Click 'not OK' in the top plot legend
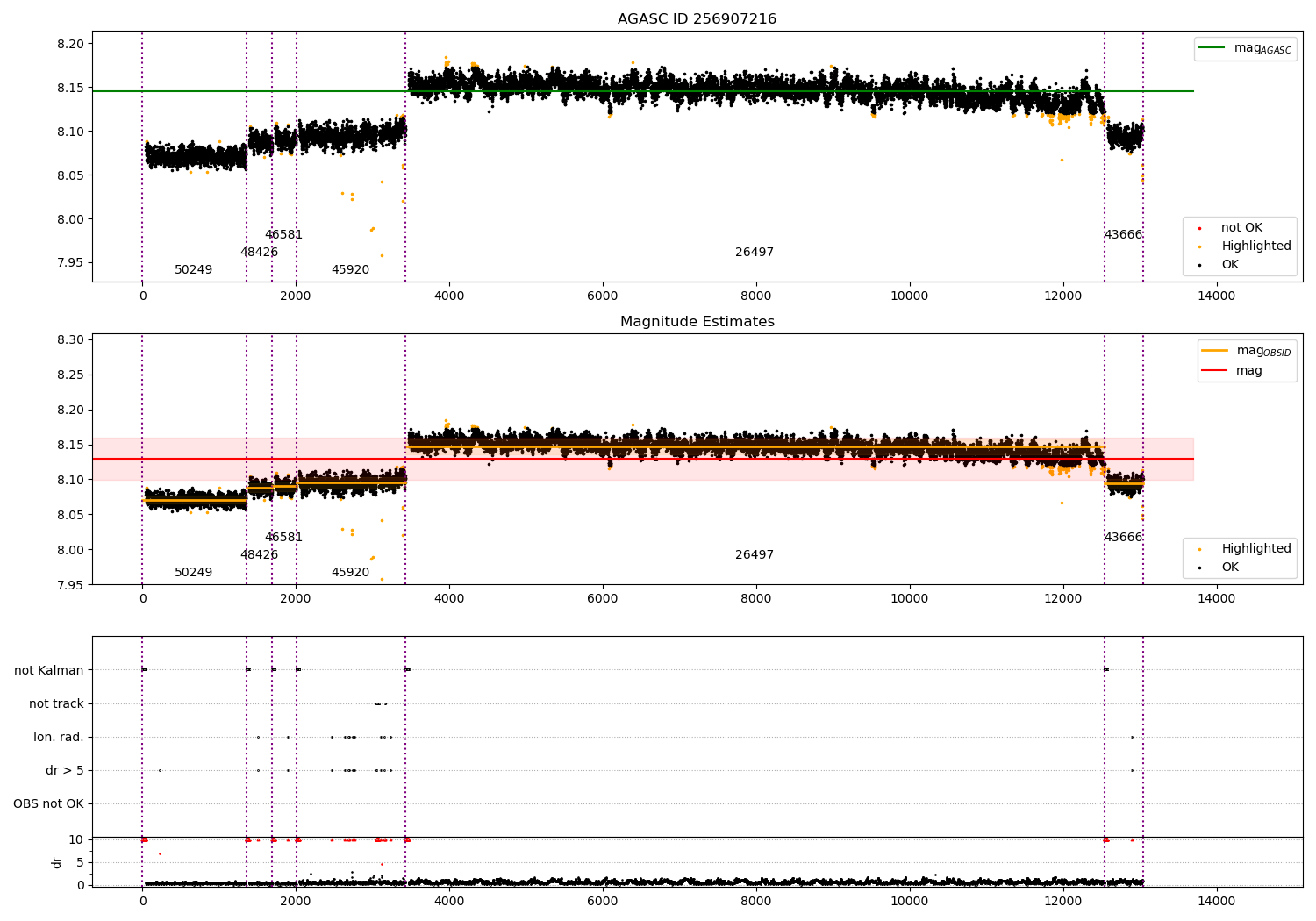This screenshot has width=1316, height=921. (x=1241, y=228)
